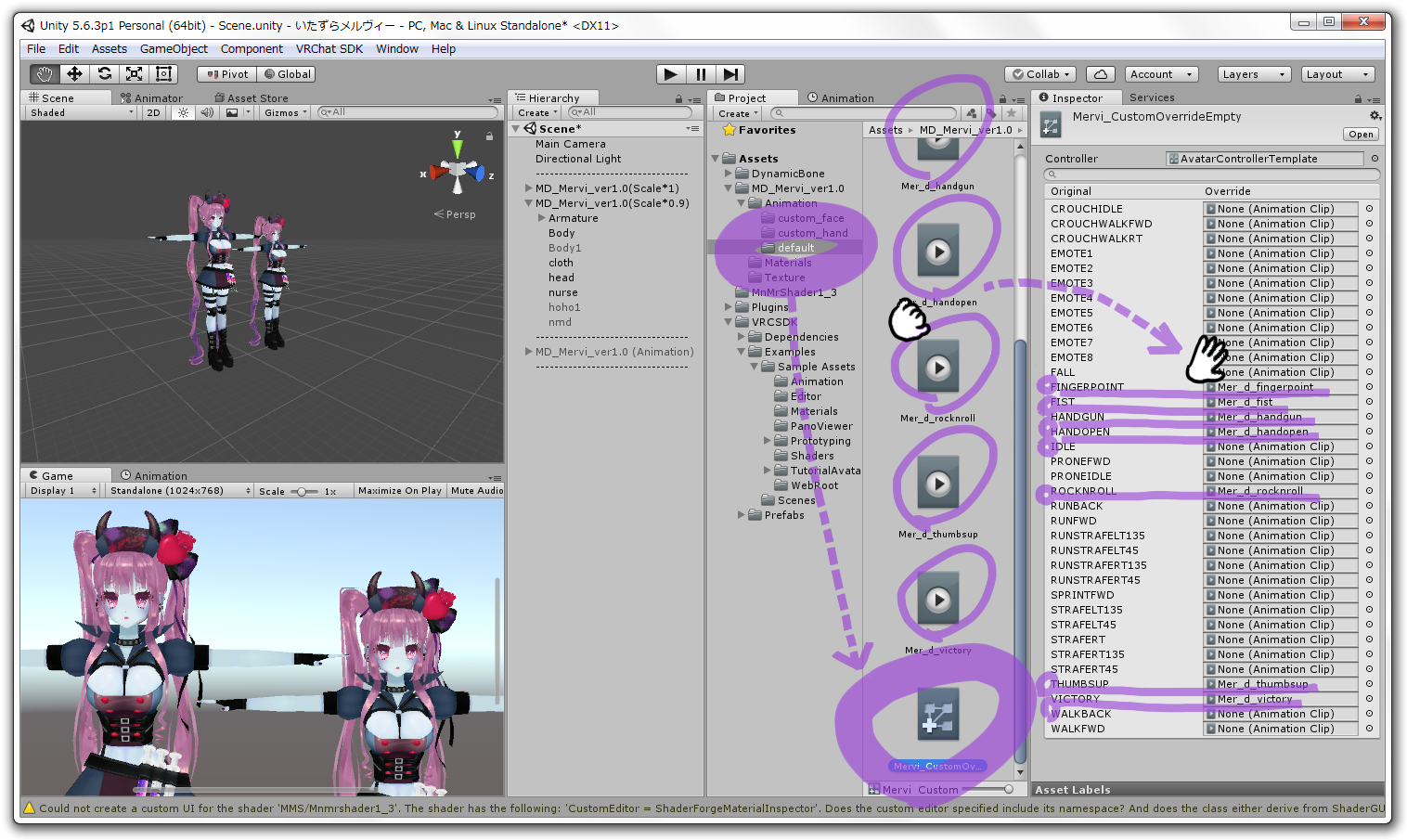The height and width of the screenshot is (840, 1407).
Task: Toggle Mute Audio in Game view
Action: [476, 490]
